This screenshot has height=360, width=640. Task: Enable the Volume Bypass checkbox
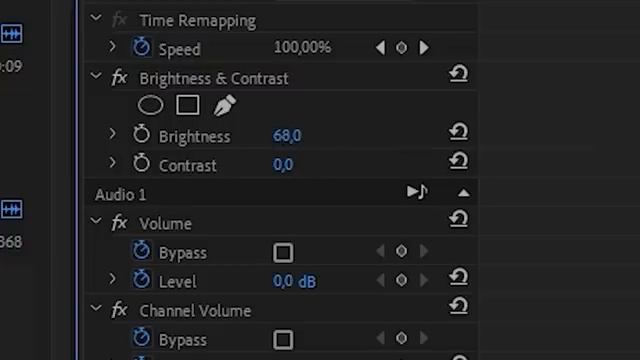(283, 253)
